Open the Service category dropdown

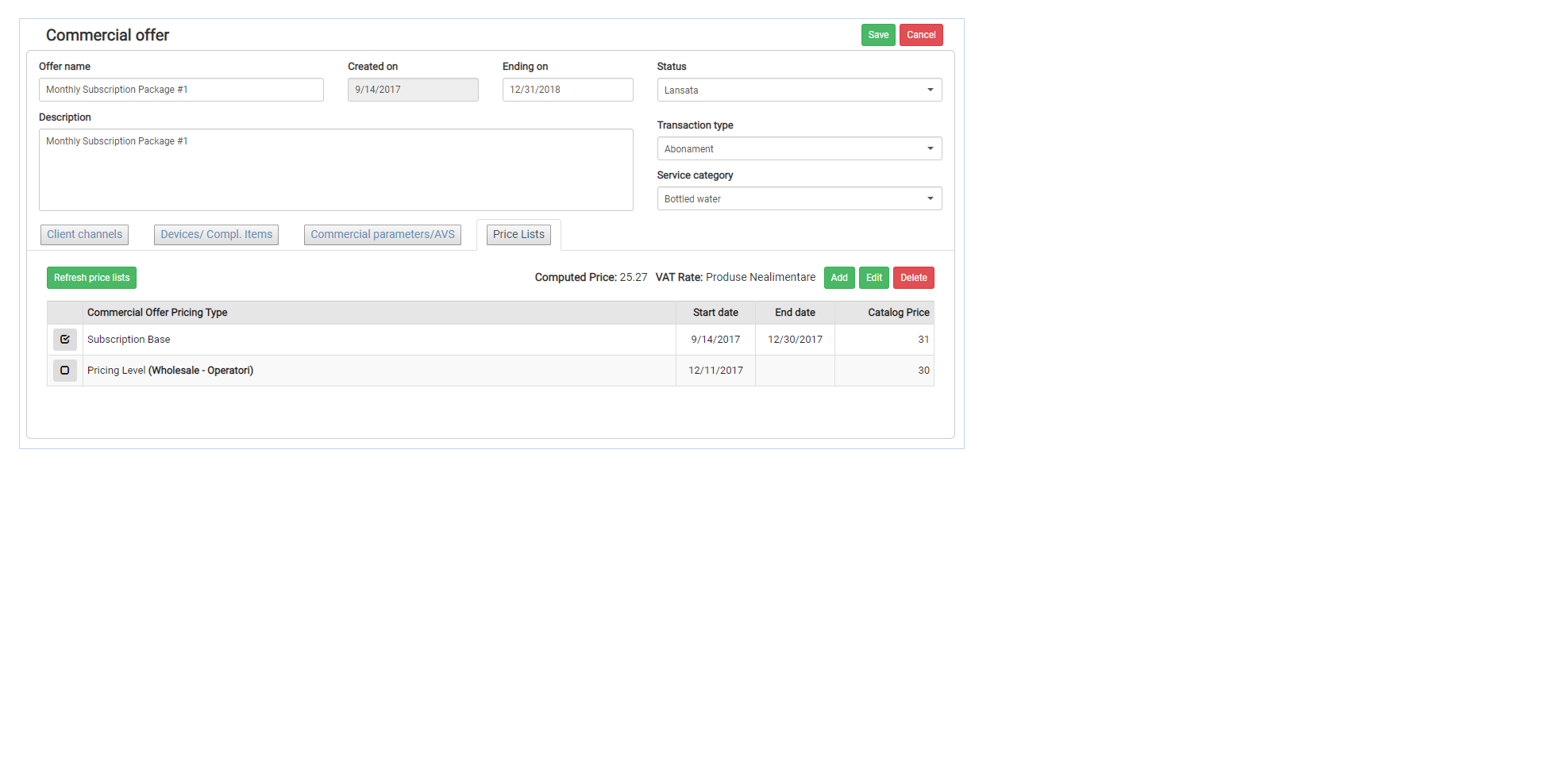(800, 198)
